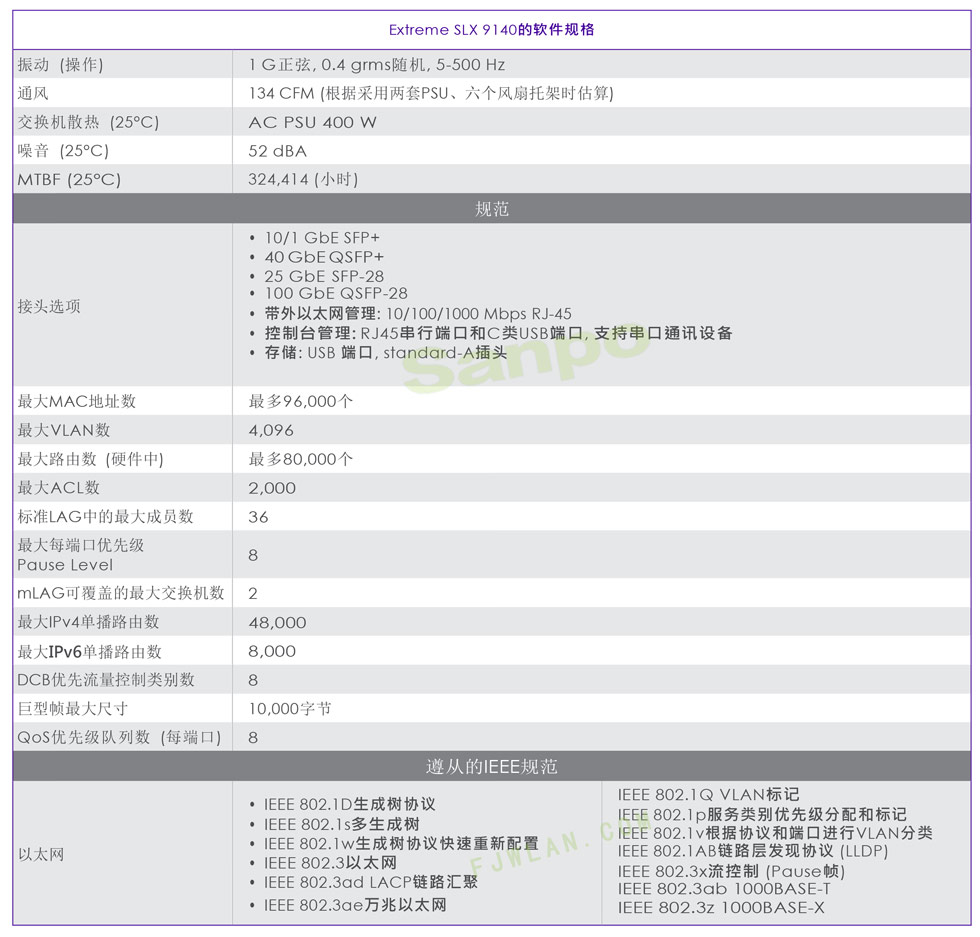
Task: Select the '最大IPv4单播路由数' label
Action: pyautogui.click(x=88, y=621)
